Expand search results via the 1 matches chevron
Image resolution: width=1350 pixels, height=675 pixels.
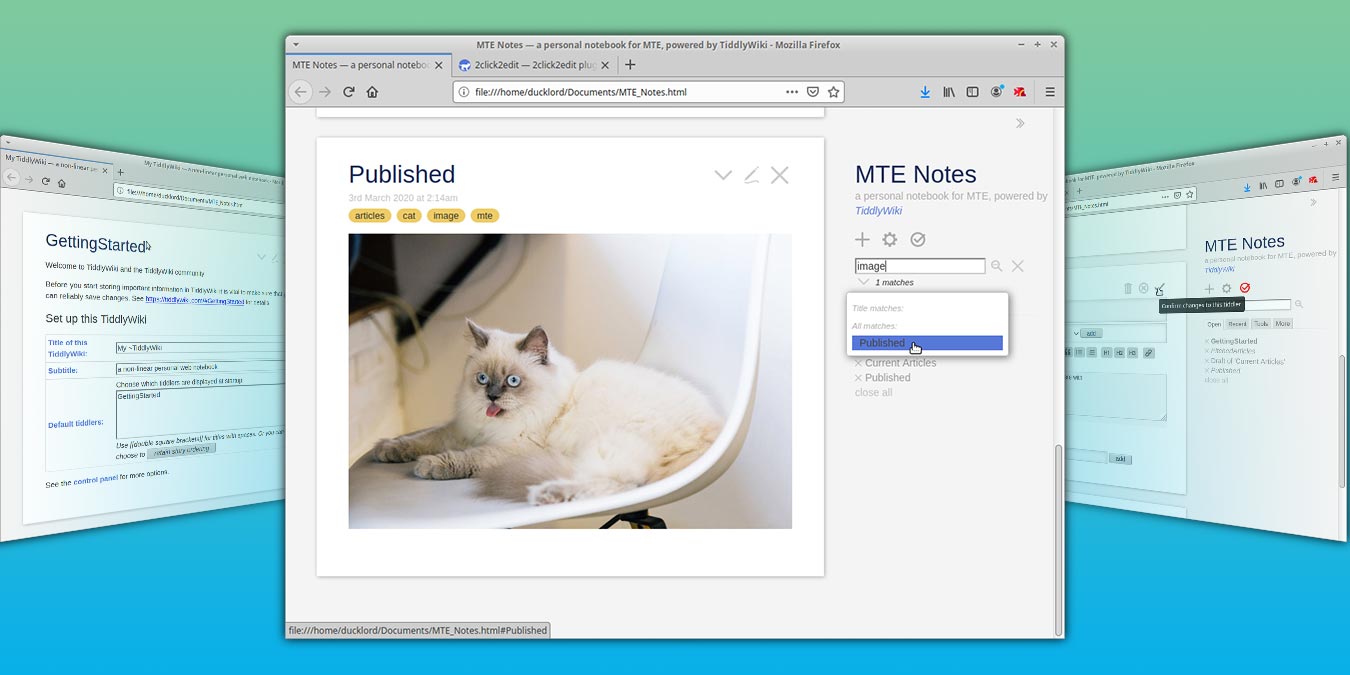[x=862, y=282]
